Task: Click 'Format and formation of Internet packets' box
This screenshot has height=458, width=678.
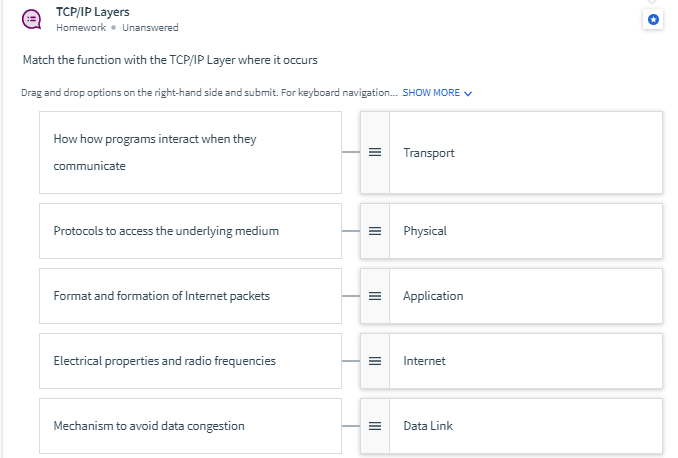Action: click(190, 296)
